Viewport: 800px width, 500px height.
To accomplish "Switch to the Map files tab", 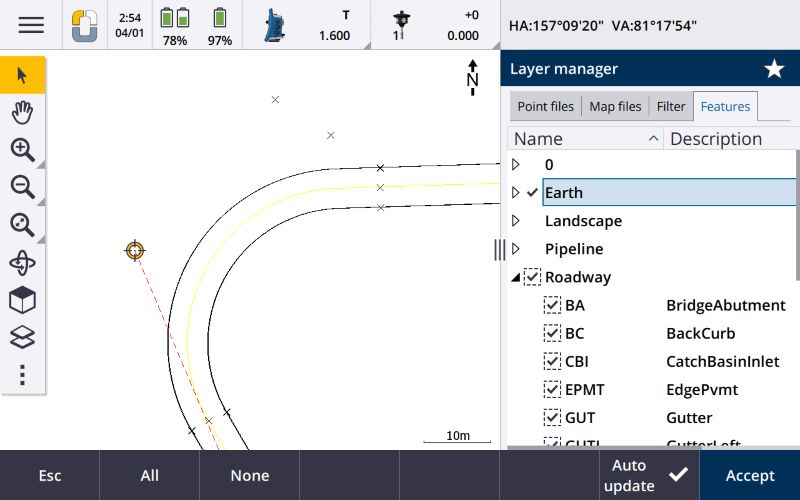I will (x=615, y=107).
